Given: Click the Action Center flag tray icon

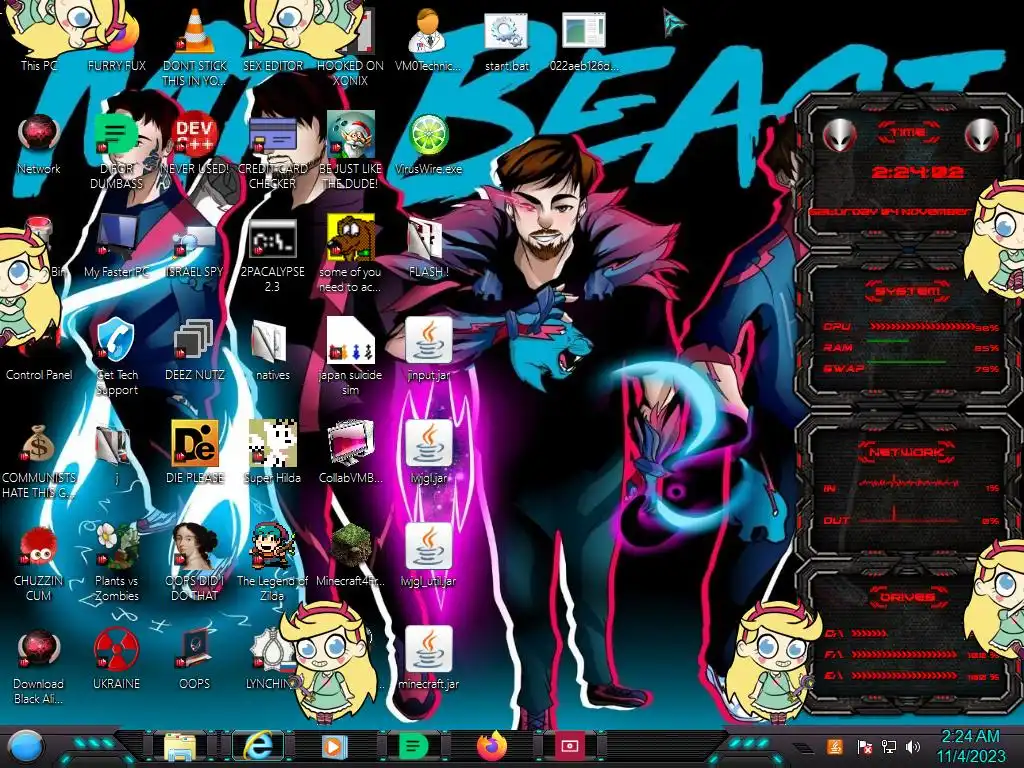Looking at the screenshot, I should [x=864, y=747].
